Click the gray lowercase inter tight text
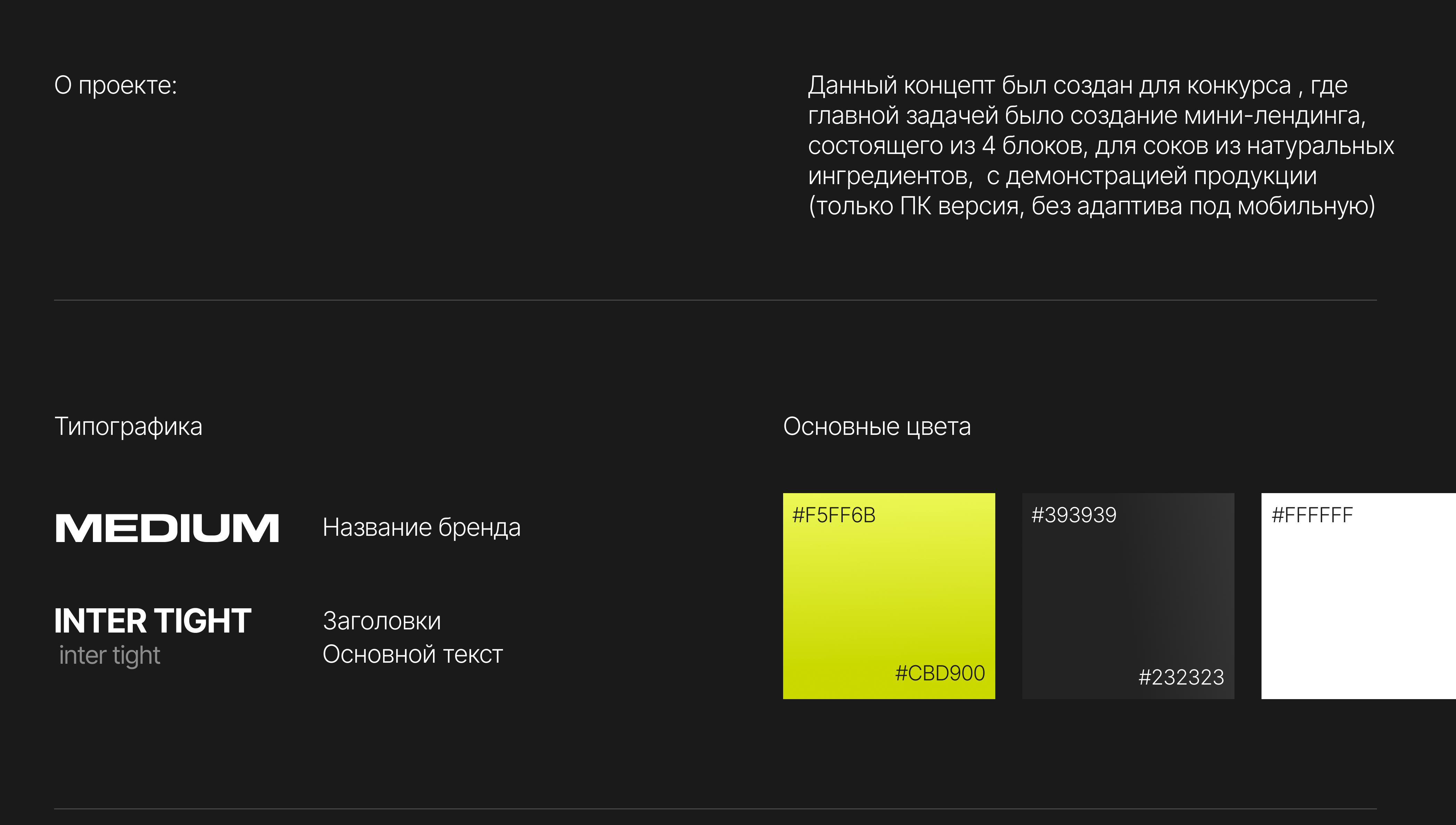 click(x=110, y=655)
